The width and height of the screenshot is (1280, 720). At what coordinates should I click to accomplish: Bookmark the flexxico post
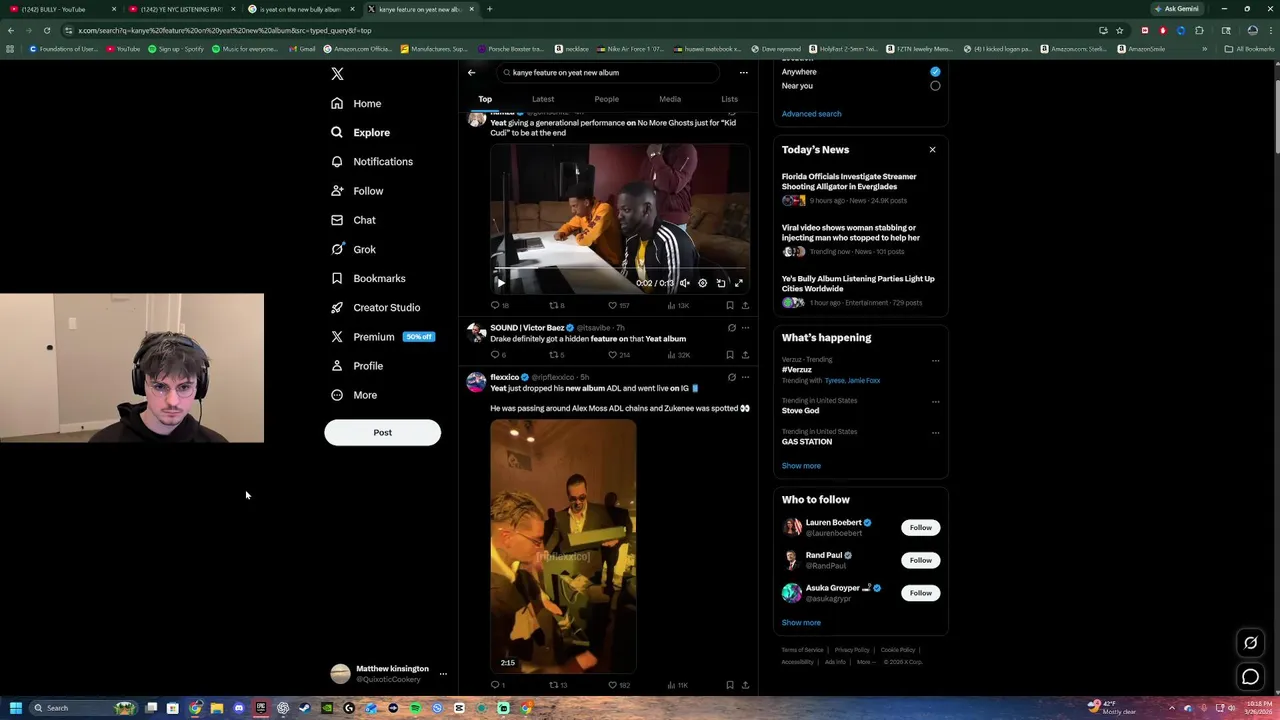[730, 685]
